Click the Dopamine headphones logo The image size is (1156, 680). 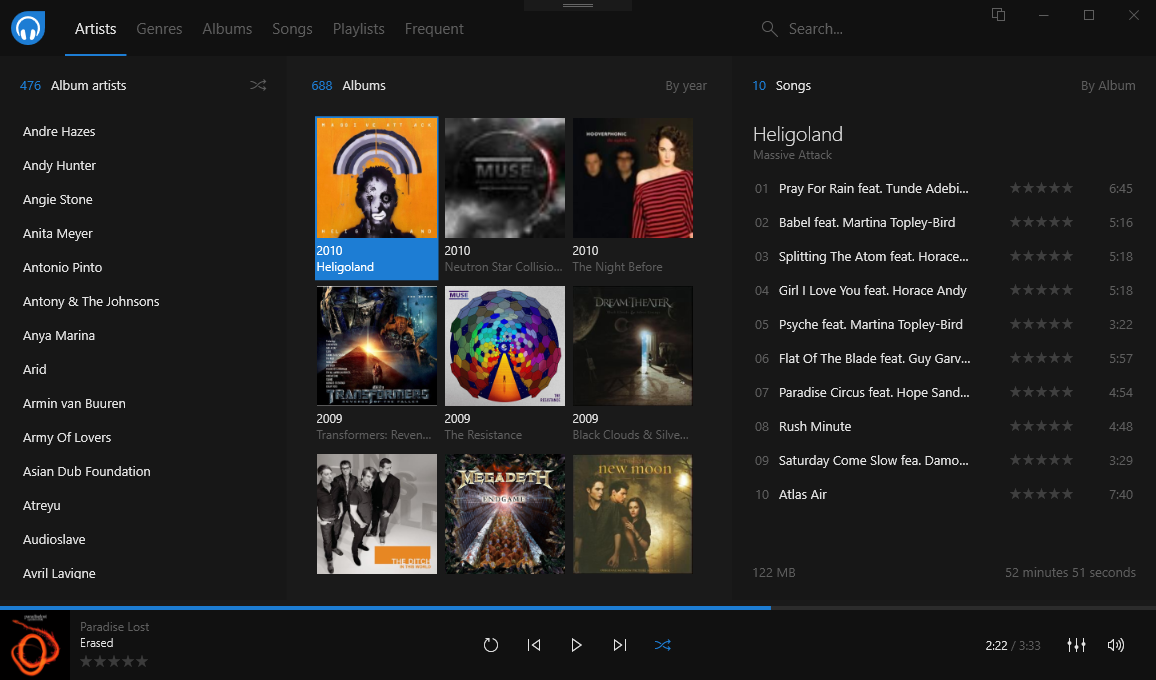(27, 27)
